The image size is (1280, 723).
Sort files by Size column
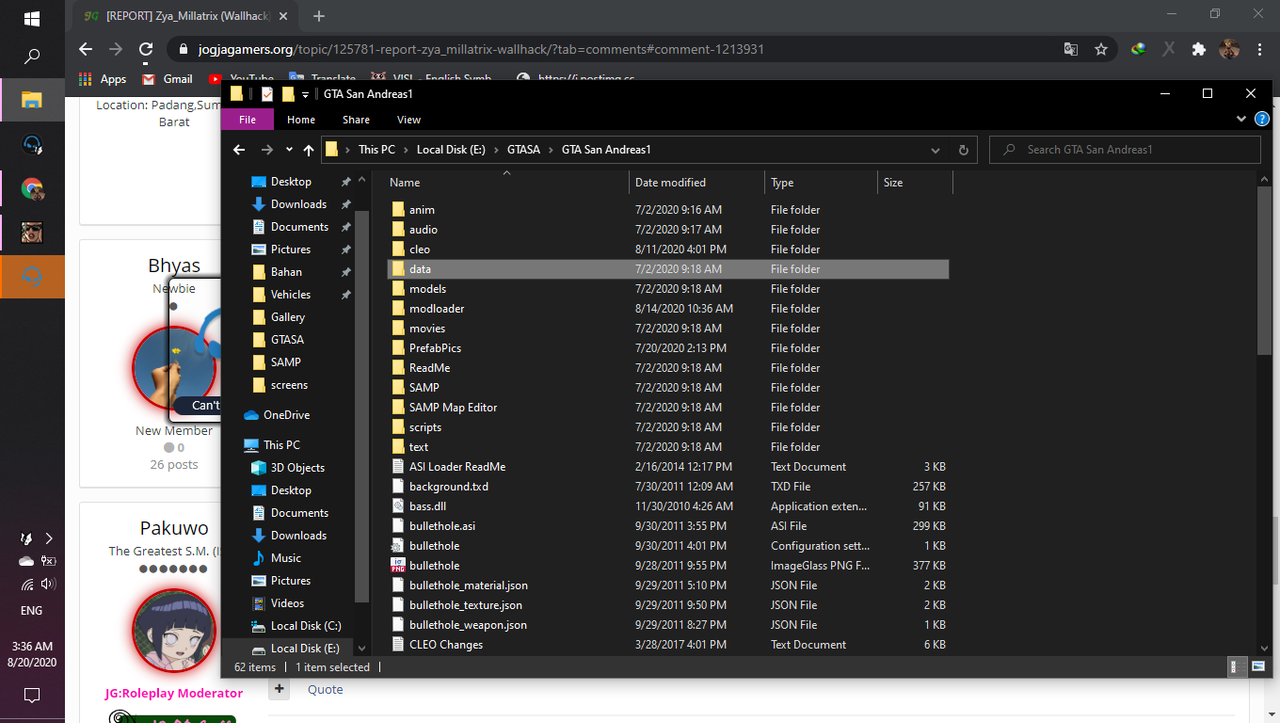[x=914, y=183]
